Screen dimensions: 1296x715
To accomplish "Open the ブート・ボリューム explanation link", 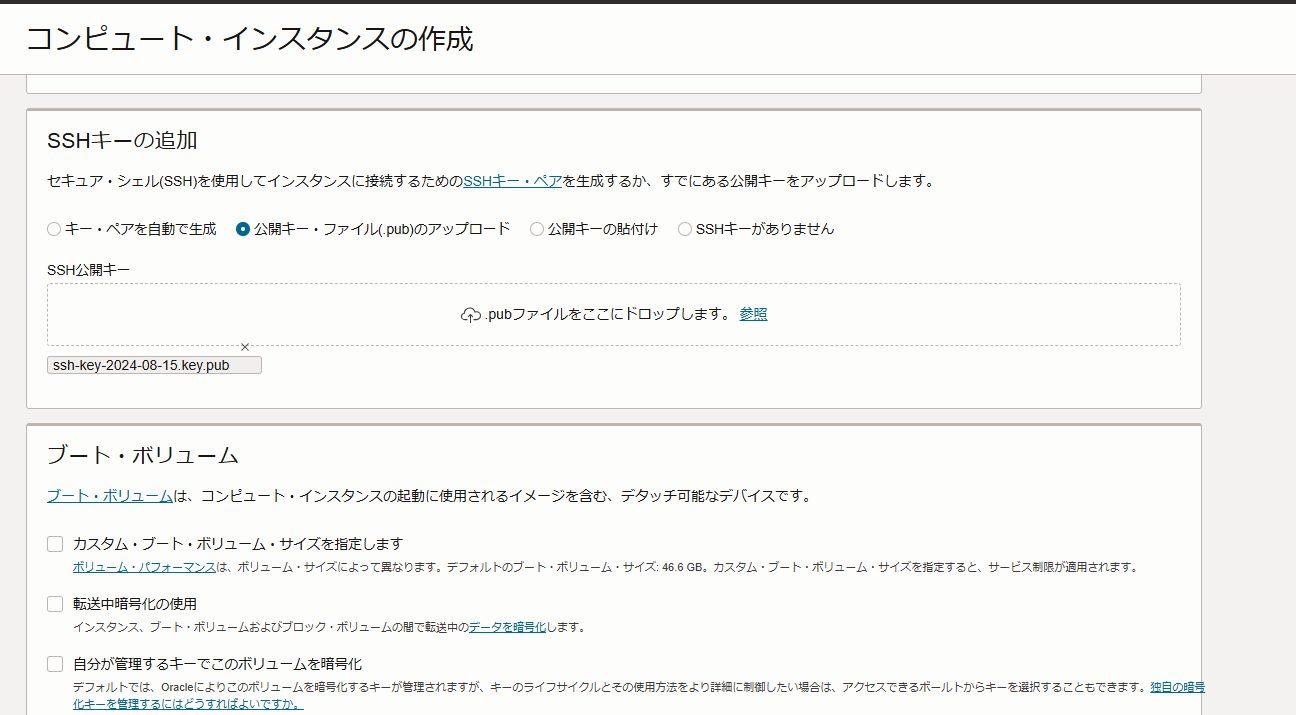I will [x=106, y=495].
